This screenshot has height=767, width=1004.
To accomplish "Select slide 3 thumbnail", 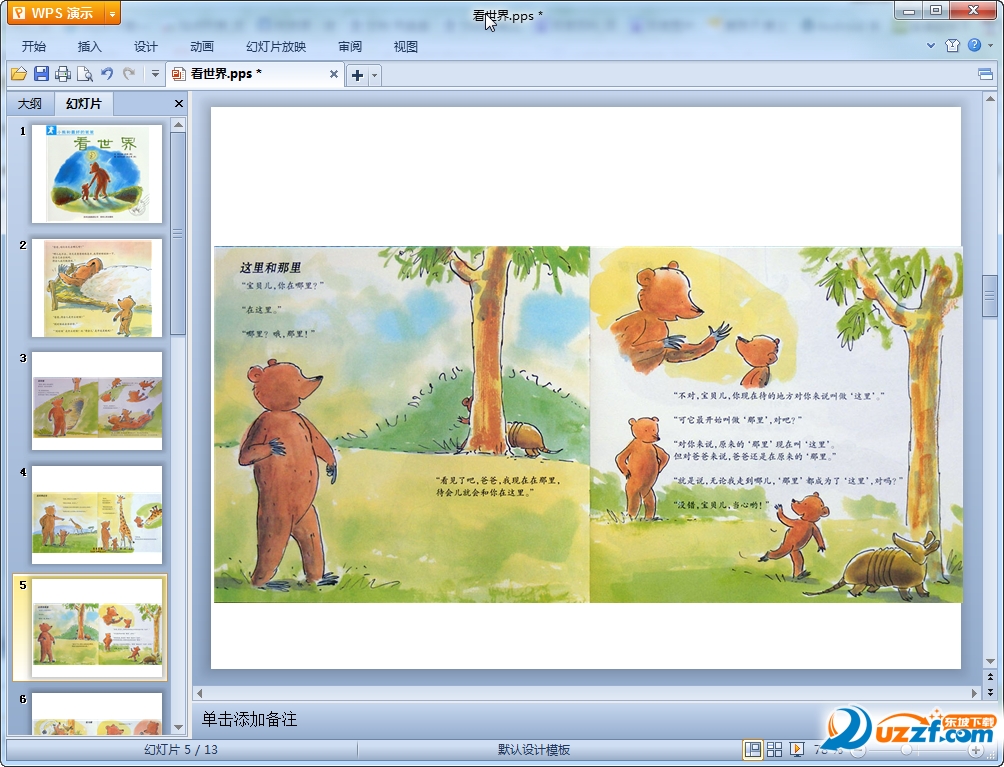I will (x=97, y=401).
